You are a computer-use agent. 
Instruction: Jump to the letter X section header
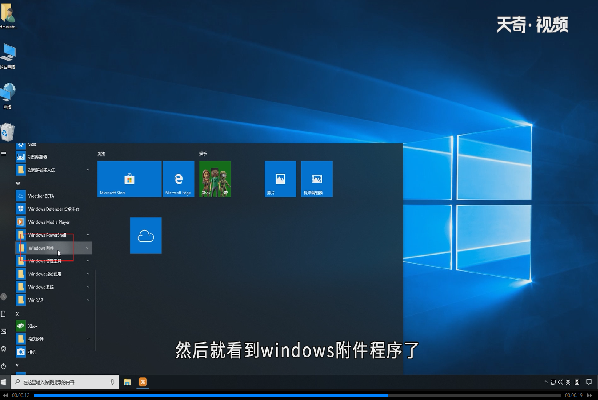18,313
